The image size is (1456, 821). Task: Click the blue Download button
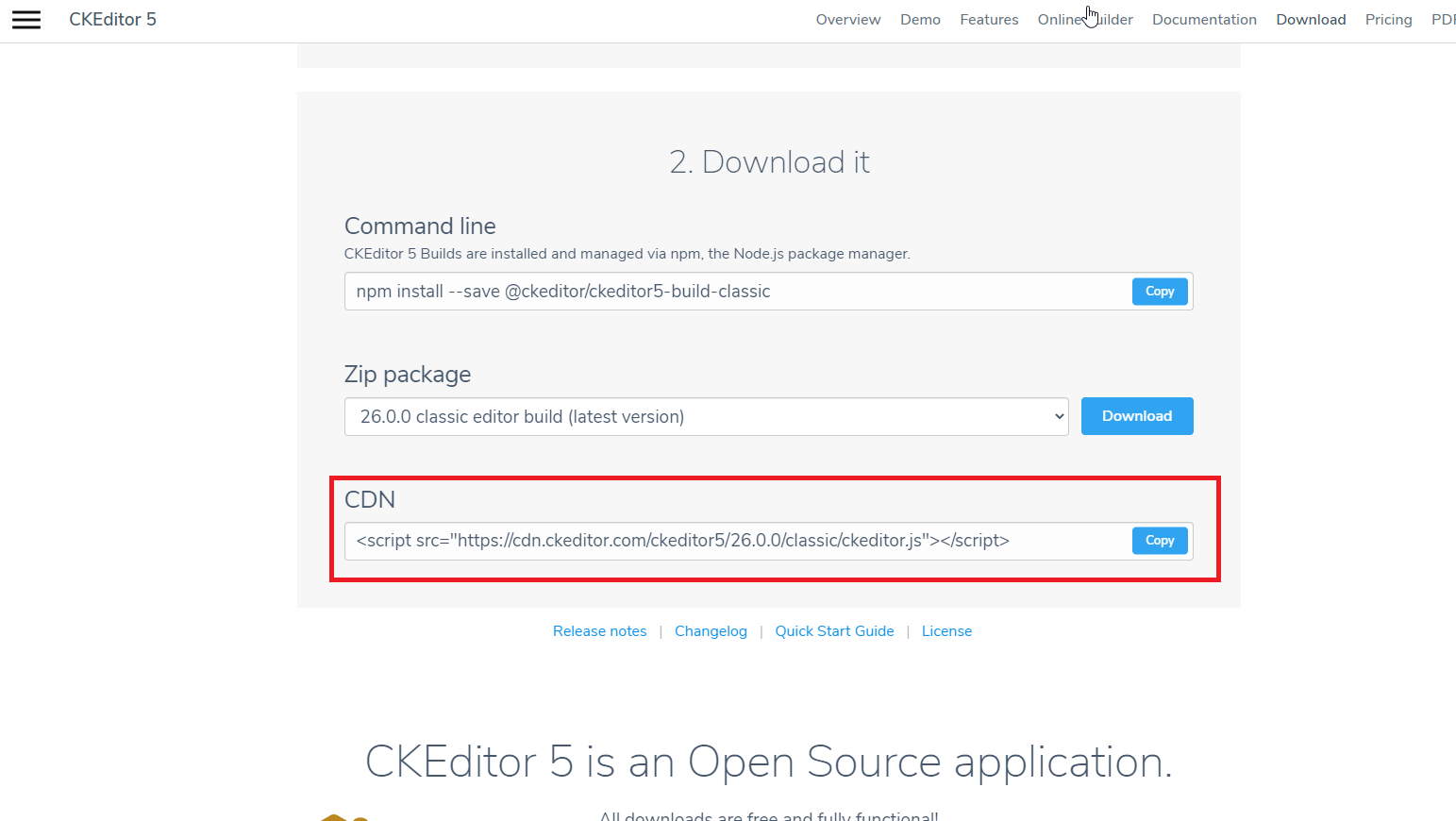click(x=1137, y=416)
